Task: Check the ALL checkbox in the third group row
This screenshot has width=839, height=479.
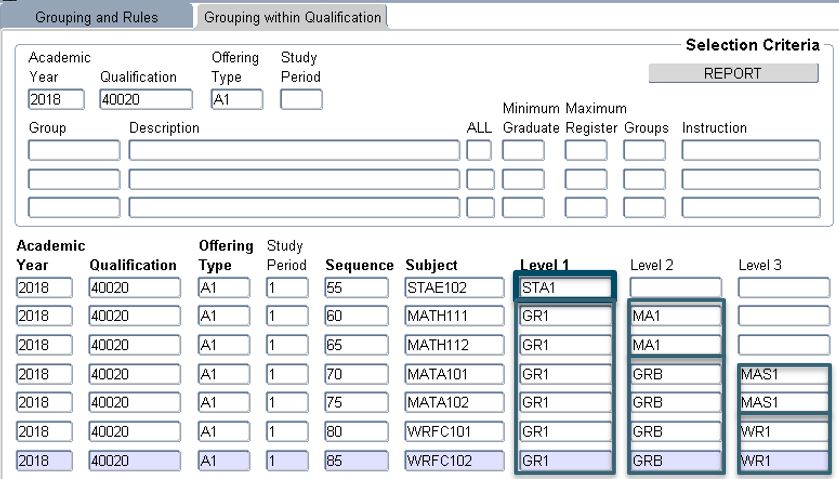Action: coord(479,208)
